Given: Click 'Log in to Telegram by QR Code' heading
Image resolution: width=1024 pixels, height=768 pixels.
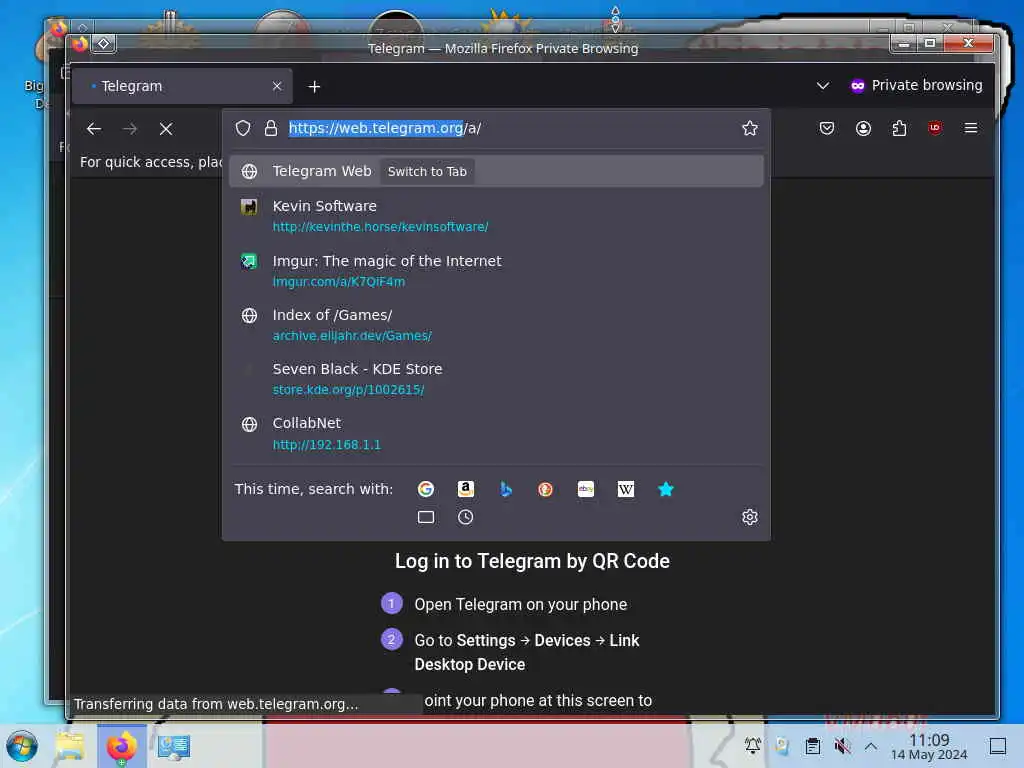Looking at the screenshot, I should coord(532,561).
